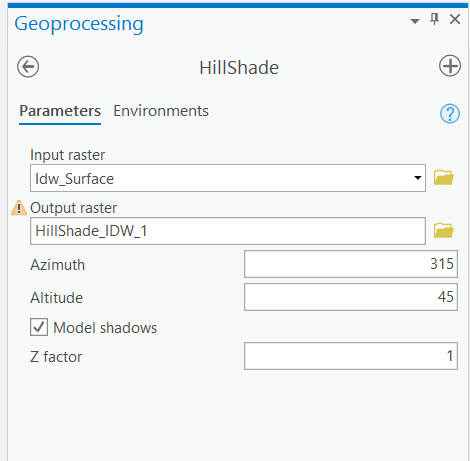Image resolution: width=470 pixels, height=461 pixels.
Task: Toggle the Model shadows checkbox
Action: click(39, 327)
